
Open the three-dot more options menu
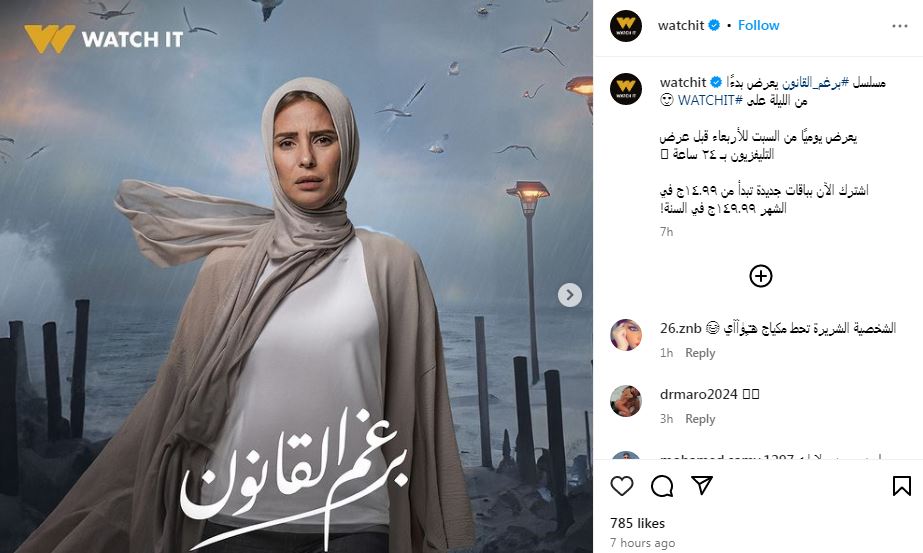[899, 26]
